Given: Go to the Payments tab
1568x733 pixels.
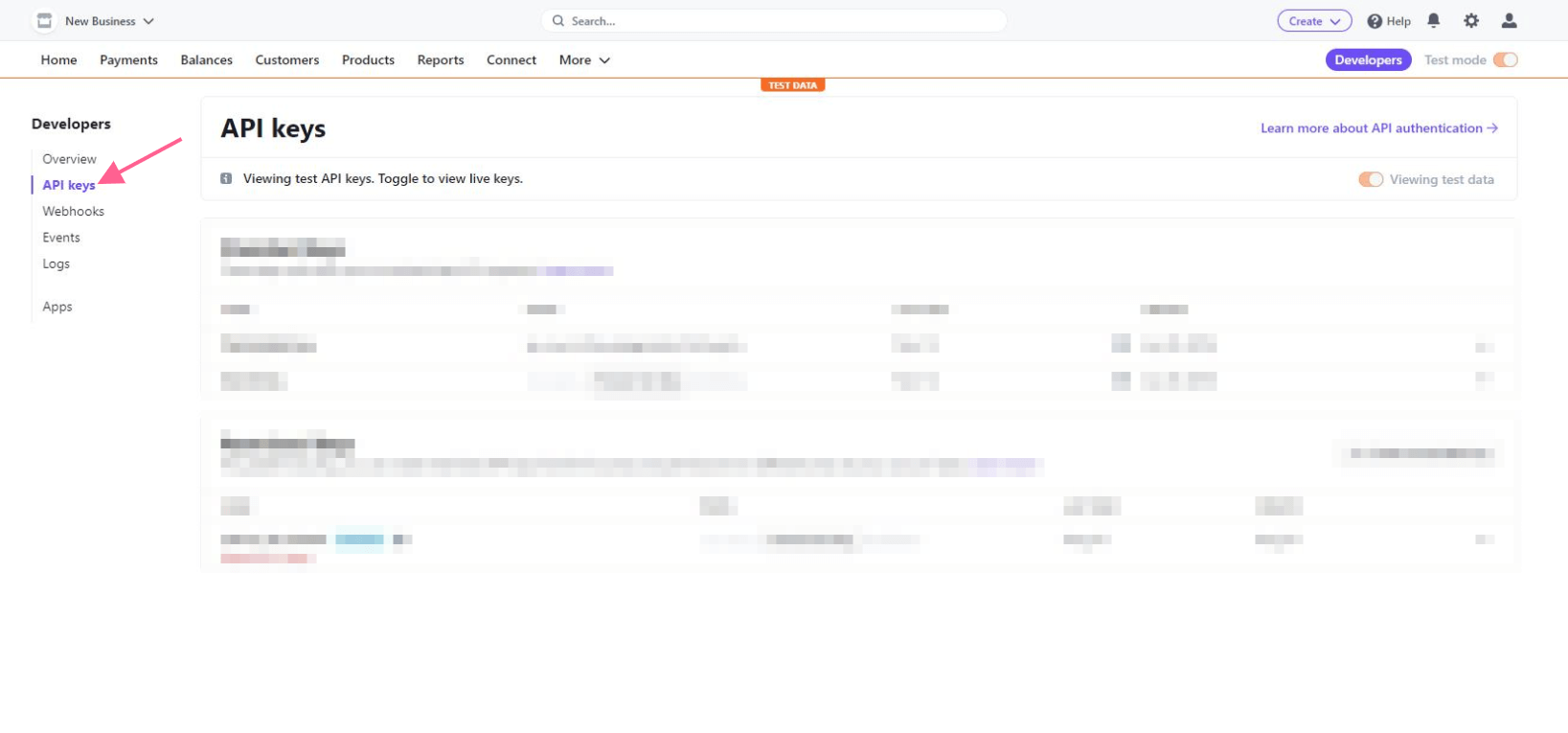Looking at the screenshot, I should [128, 59].
